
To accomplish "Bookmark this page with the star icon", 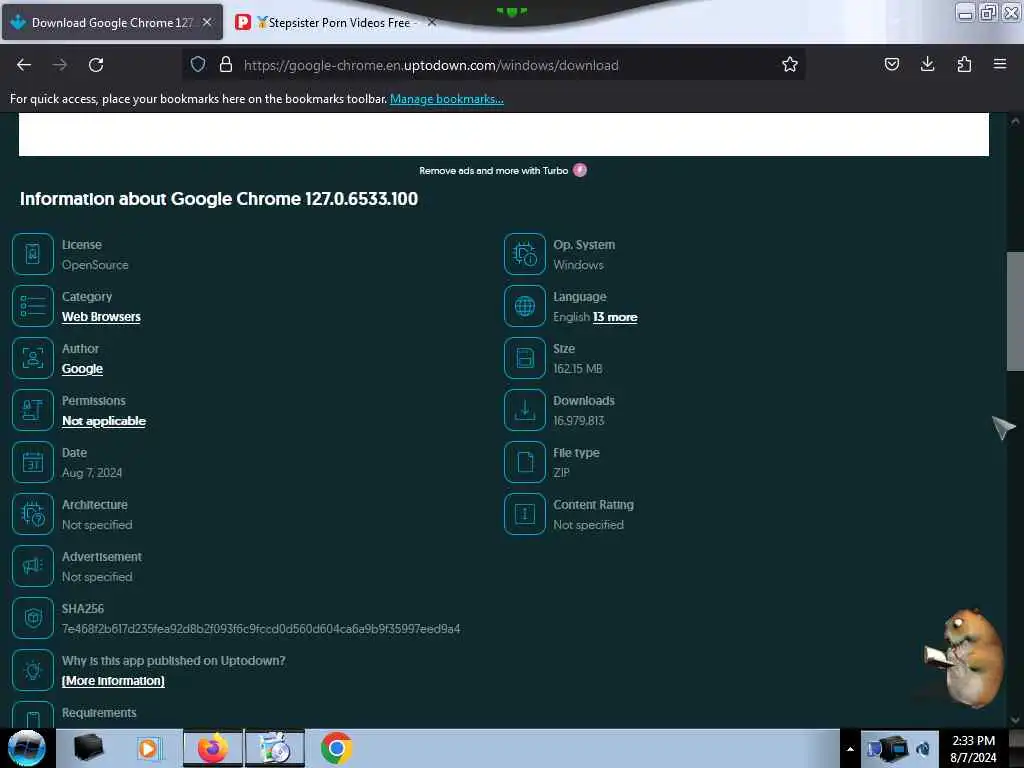I will click(x=790, y=64).
